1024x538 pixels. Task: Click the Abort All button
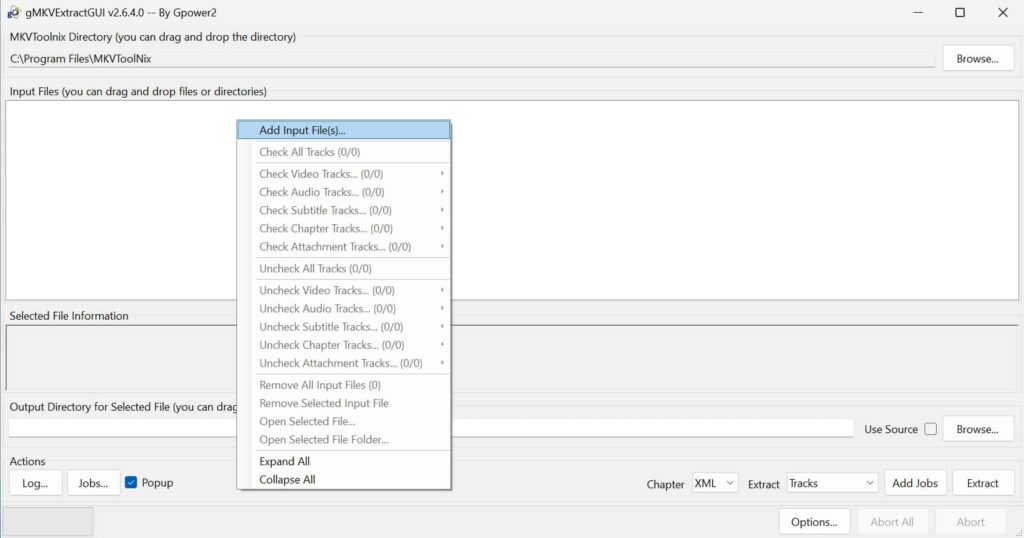(x=891, y=522)
